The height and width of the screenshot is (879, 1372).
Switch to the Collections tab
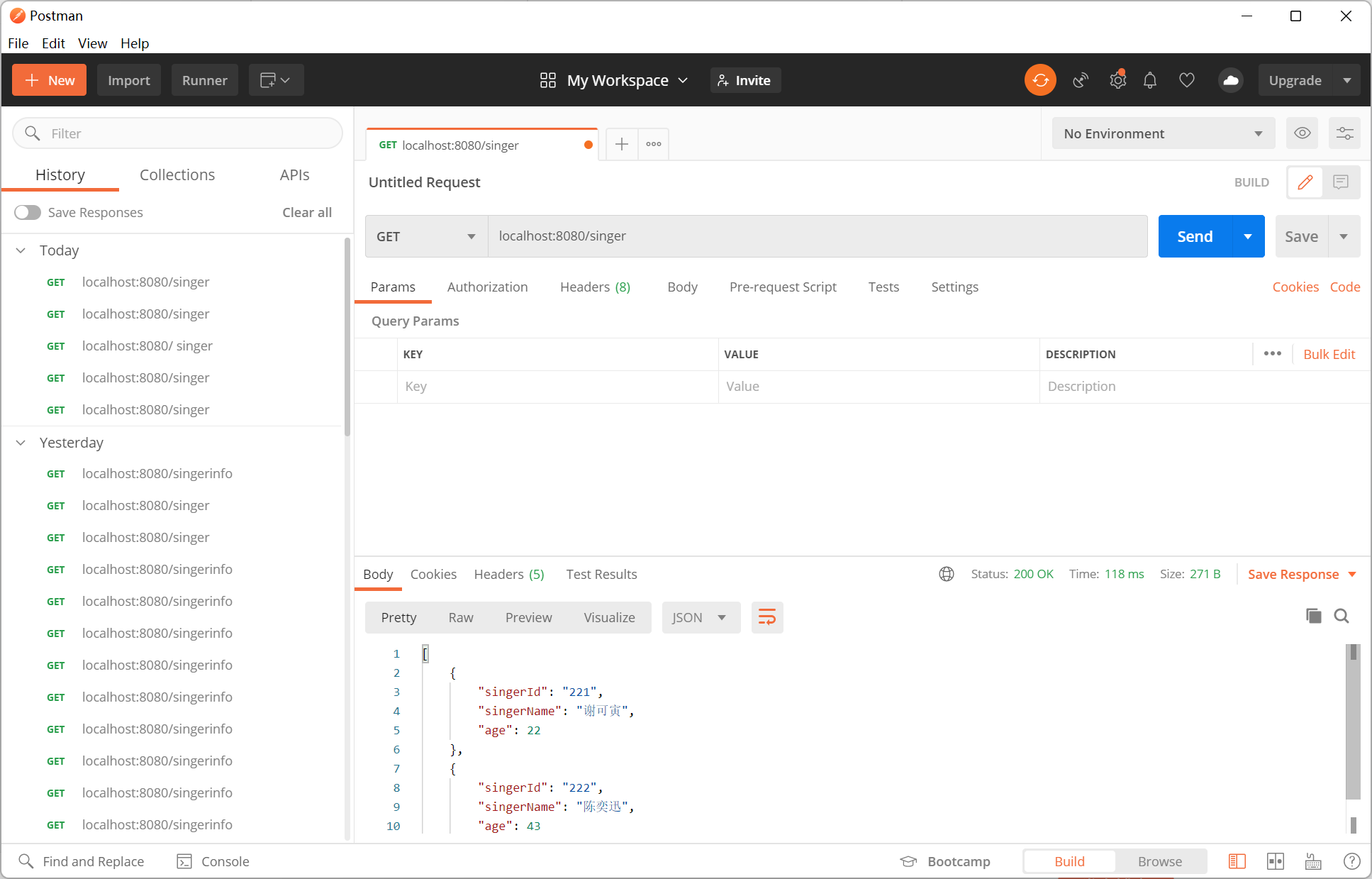[x=177, y=175]
